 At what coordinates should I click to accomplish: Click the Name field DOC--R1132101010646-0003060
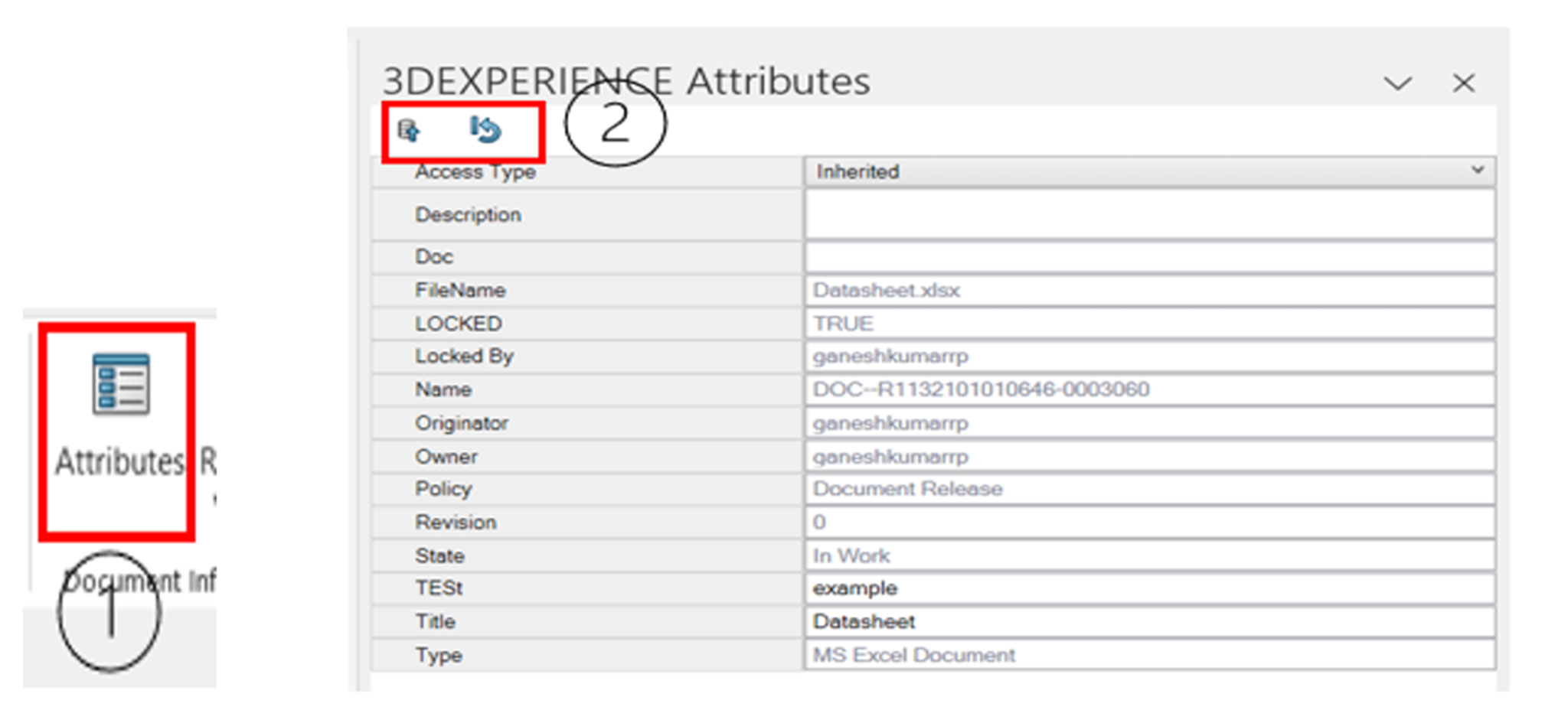click(1149, 389)
